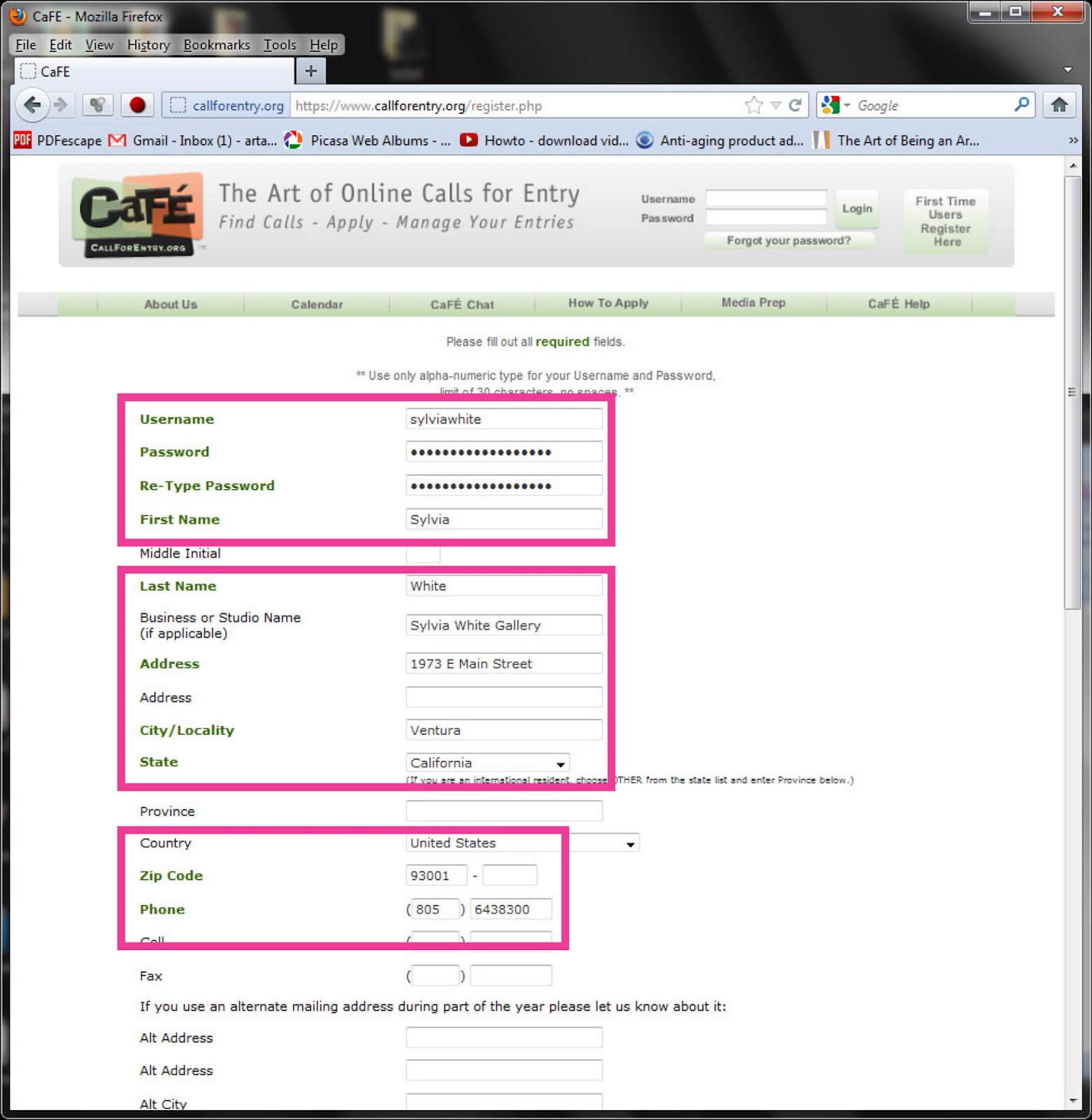Image resolution: width=1092 pixels, height=1120 pixels.
Task: Click the first Alt Address field
Action: [x=504, y=1037]
